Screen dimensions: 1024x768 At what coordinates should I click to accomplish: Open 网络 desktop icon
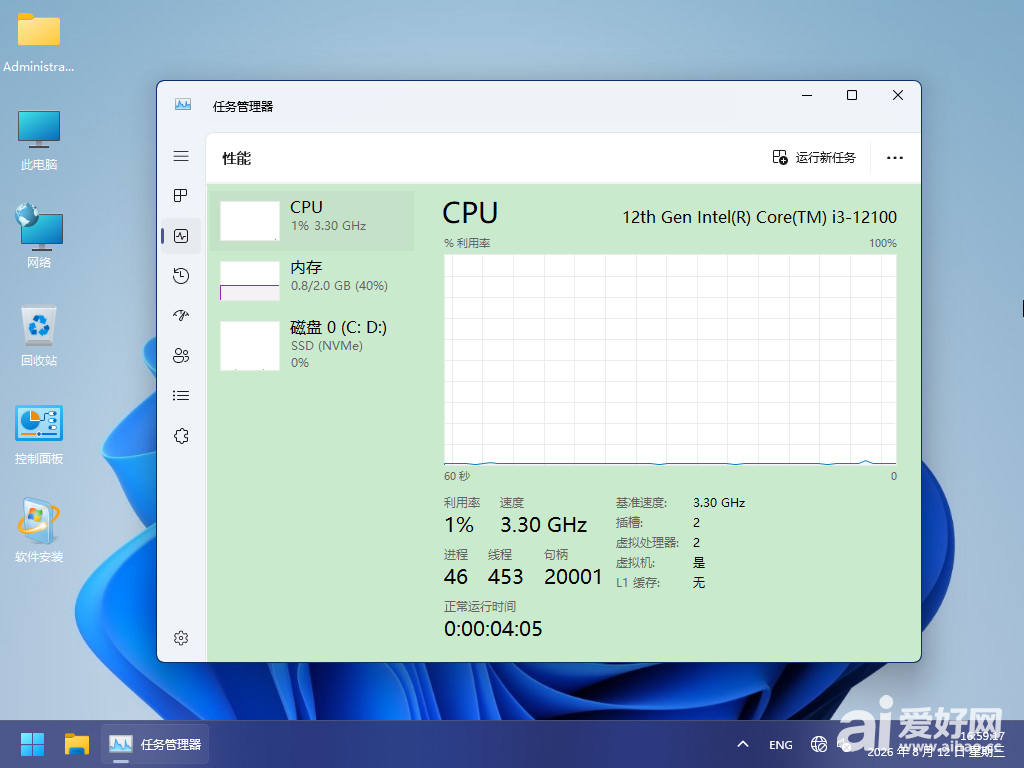click(x=39, y=236)
